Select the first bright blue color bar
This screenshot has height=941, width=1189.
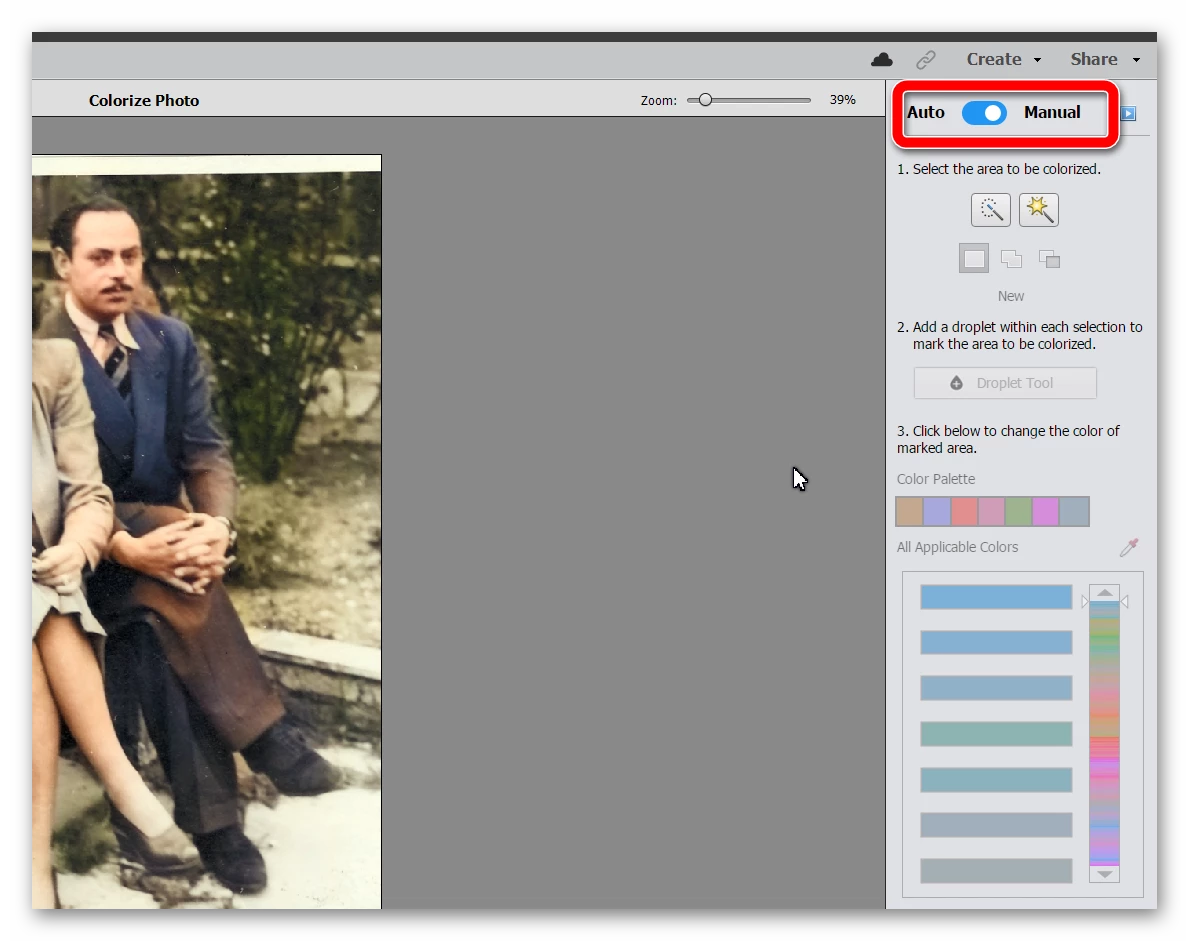point(996,598)
